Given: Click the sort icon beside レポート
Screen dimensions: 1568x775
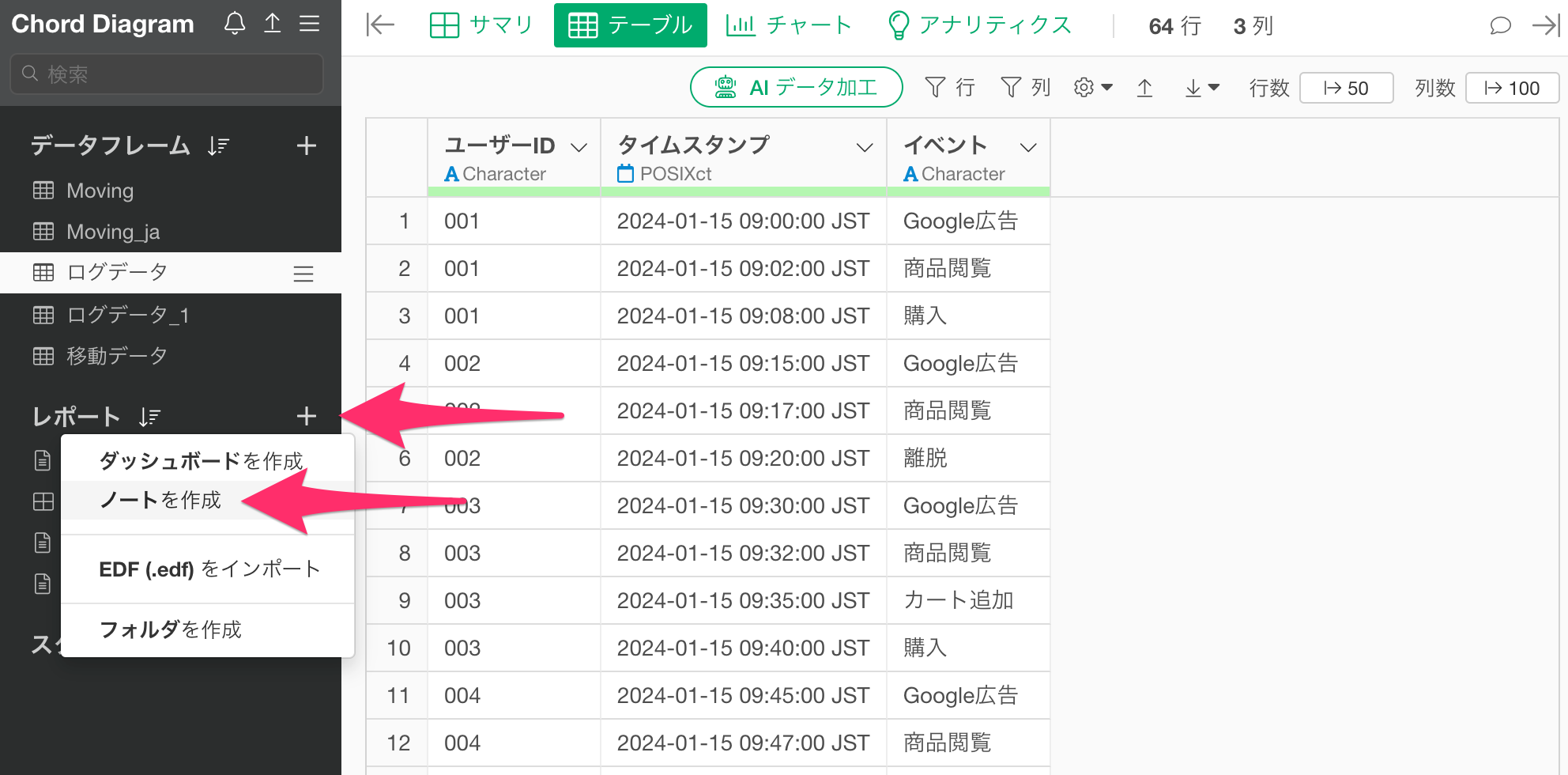Looking at the screenshot, I should [x=149, y=417].
